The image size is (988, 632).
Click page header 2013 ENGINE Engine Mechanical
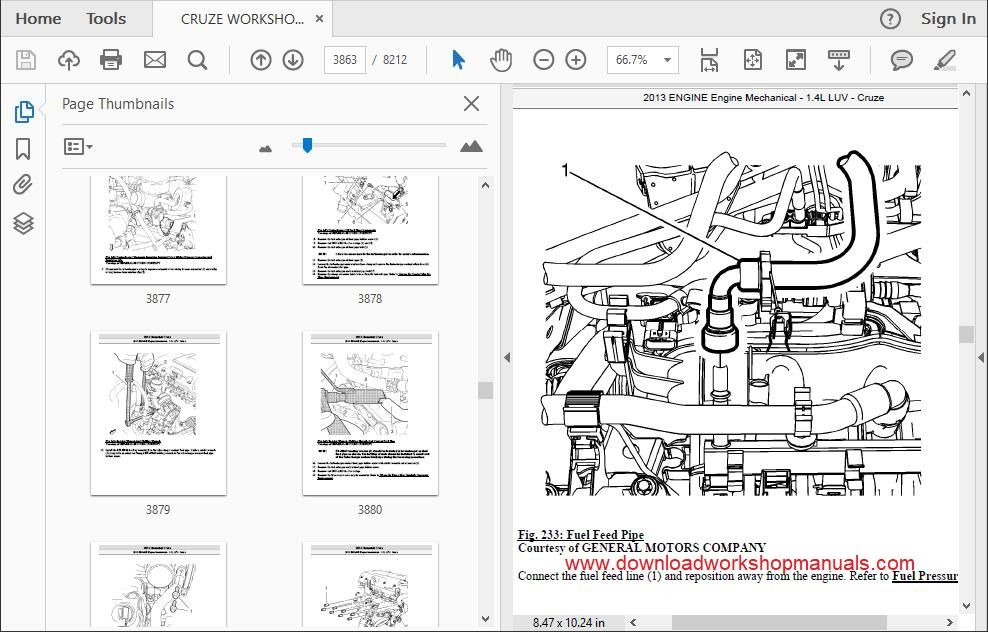[763, 98]
